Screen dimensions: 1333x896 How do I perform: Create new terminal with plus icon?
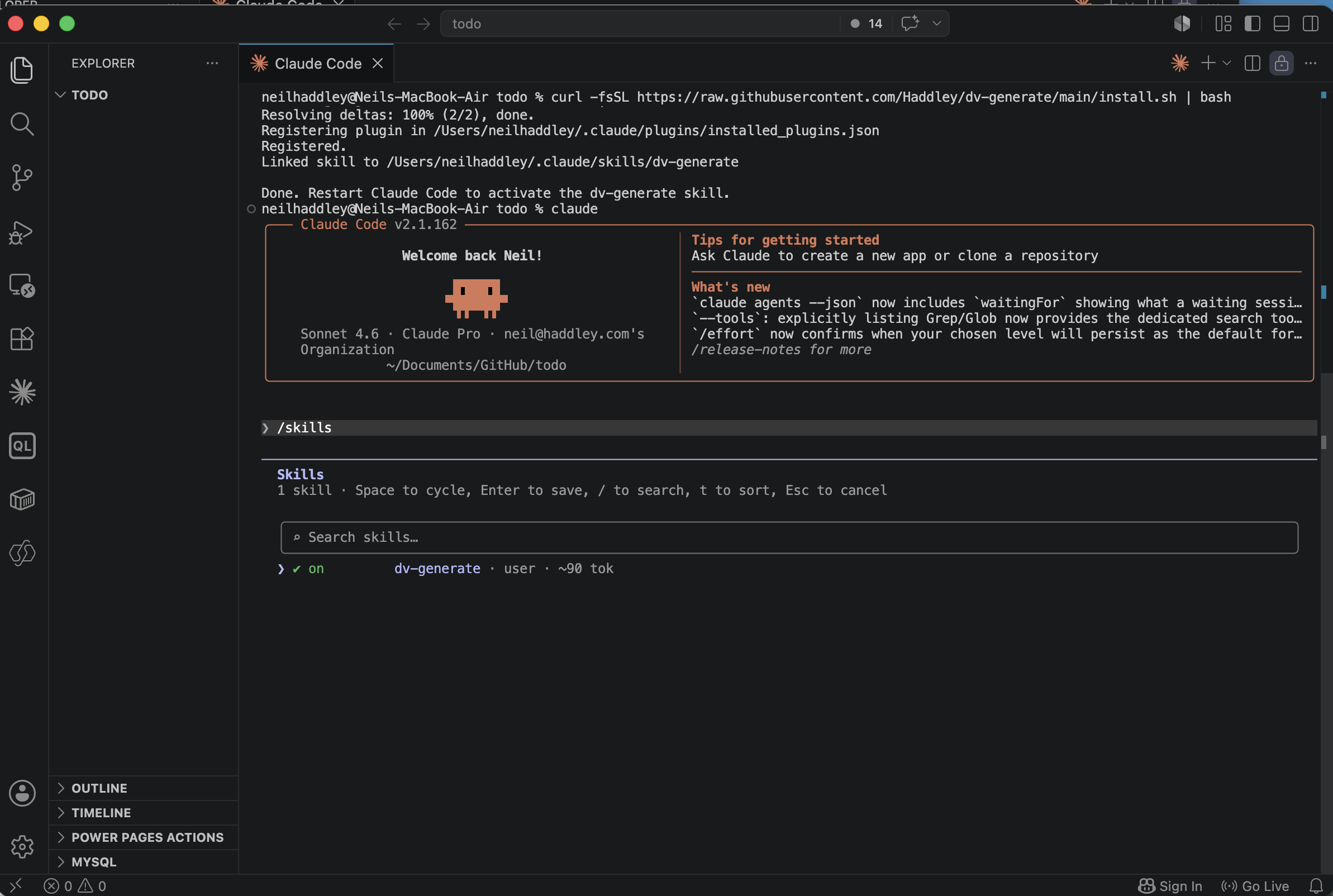pos(1208,63)
